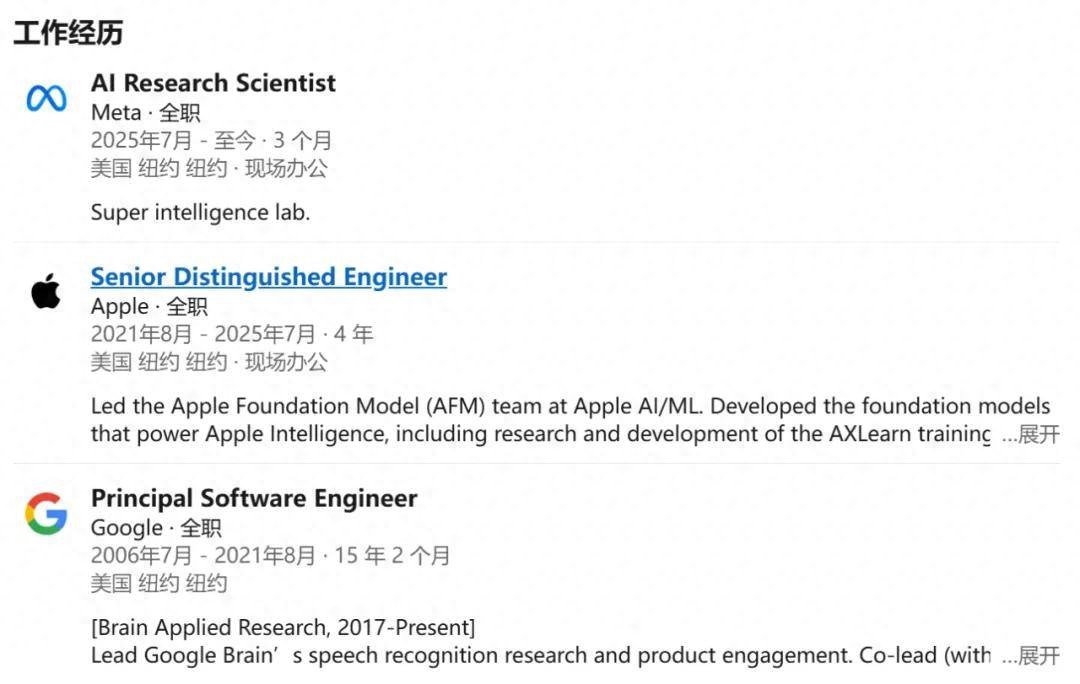The width and height of the screenshot is (1080, 684).
Task: Select the 2006年7月 - 2021年8月 date range
Action: pyautogui.click(x=269, y=555)
